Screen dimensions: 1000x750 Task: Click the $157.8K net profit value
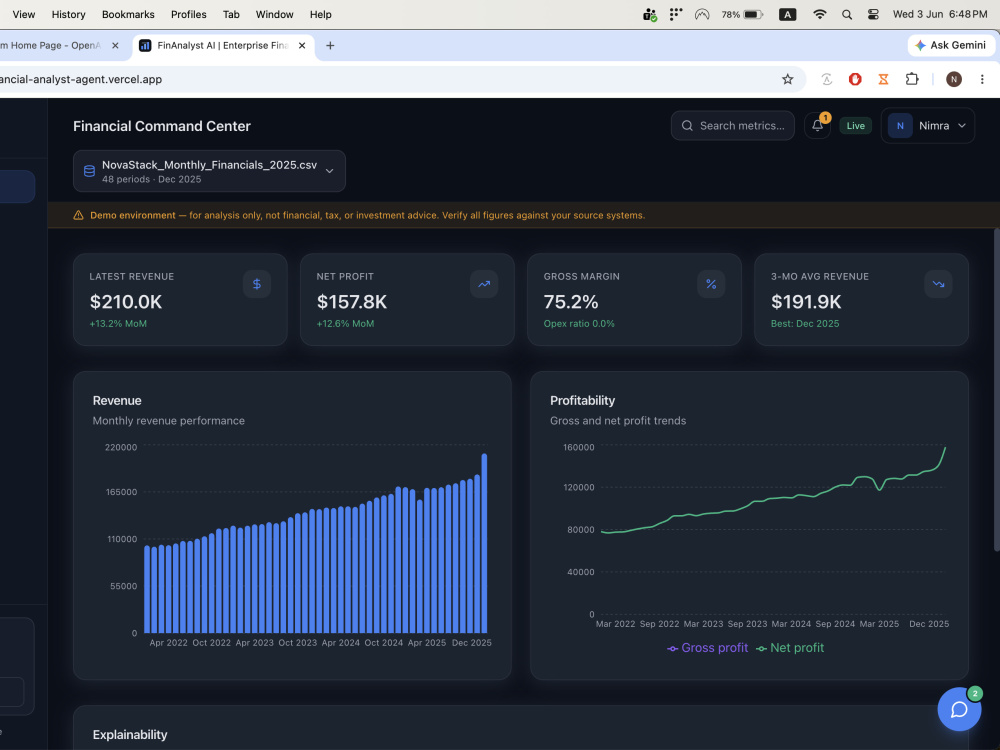[352, 302]
